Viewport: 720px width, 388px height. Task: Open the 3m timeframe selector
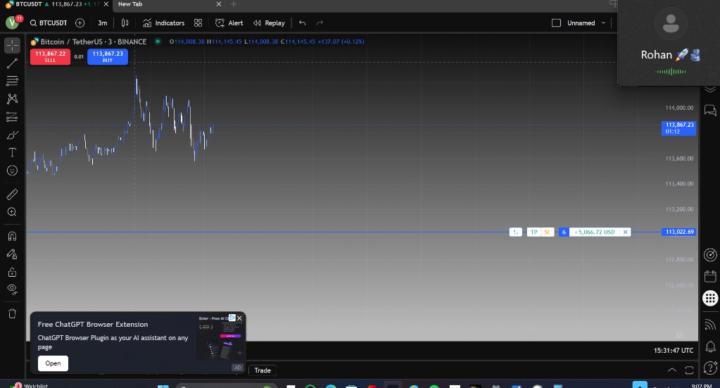[x=102, y=23]
